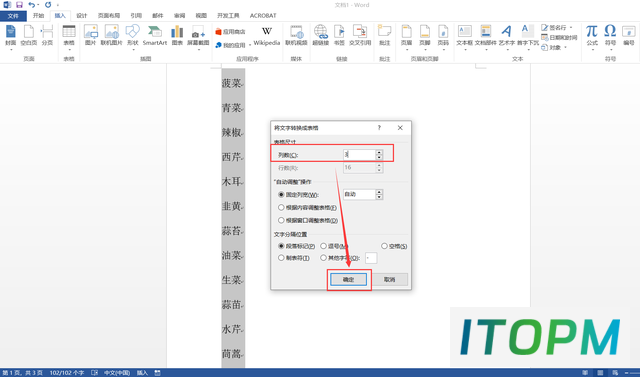Image resolution: width=640 pixels, height=377 pixels.
Task: Open the SmartArt graphic tool
Action: coord(155,35)
